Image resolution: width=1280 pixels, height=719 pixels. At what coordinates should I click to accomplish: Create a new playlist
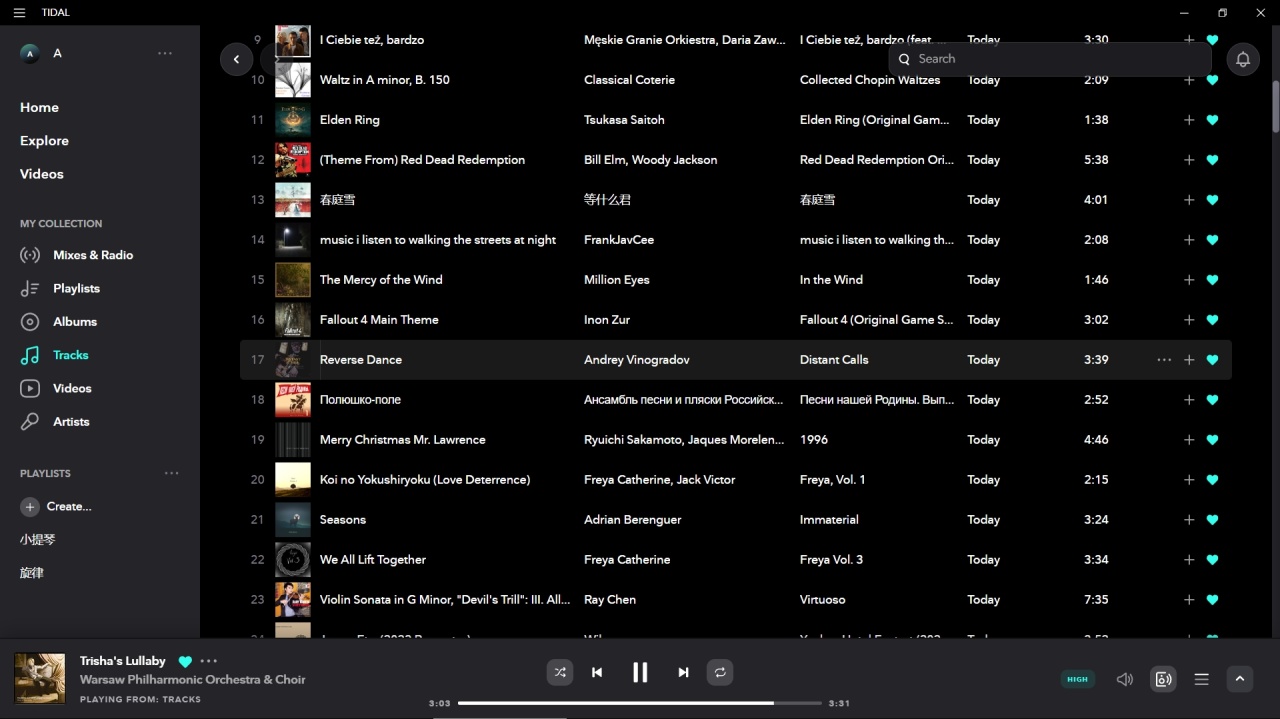(x=56, y=507)
